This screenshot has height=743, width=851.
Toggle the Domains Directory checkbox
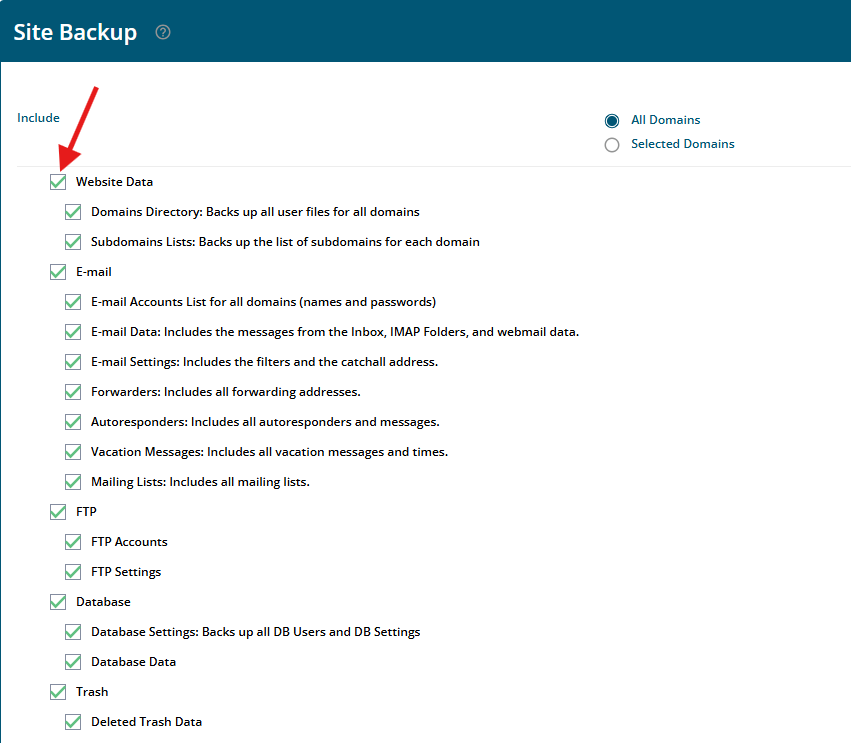73,212
